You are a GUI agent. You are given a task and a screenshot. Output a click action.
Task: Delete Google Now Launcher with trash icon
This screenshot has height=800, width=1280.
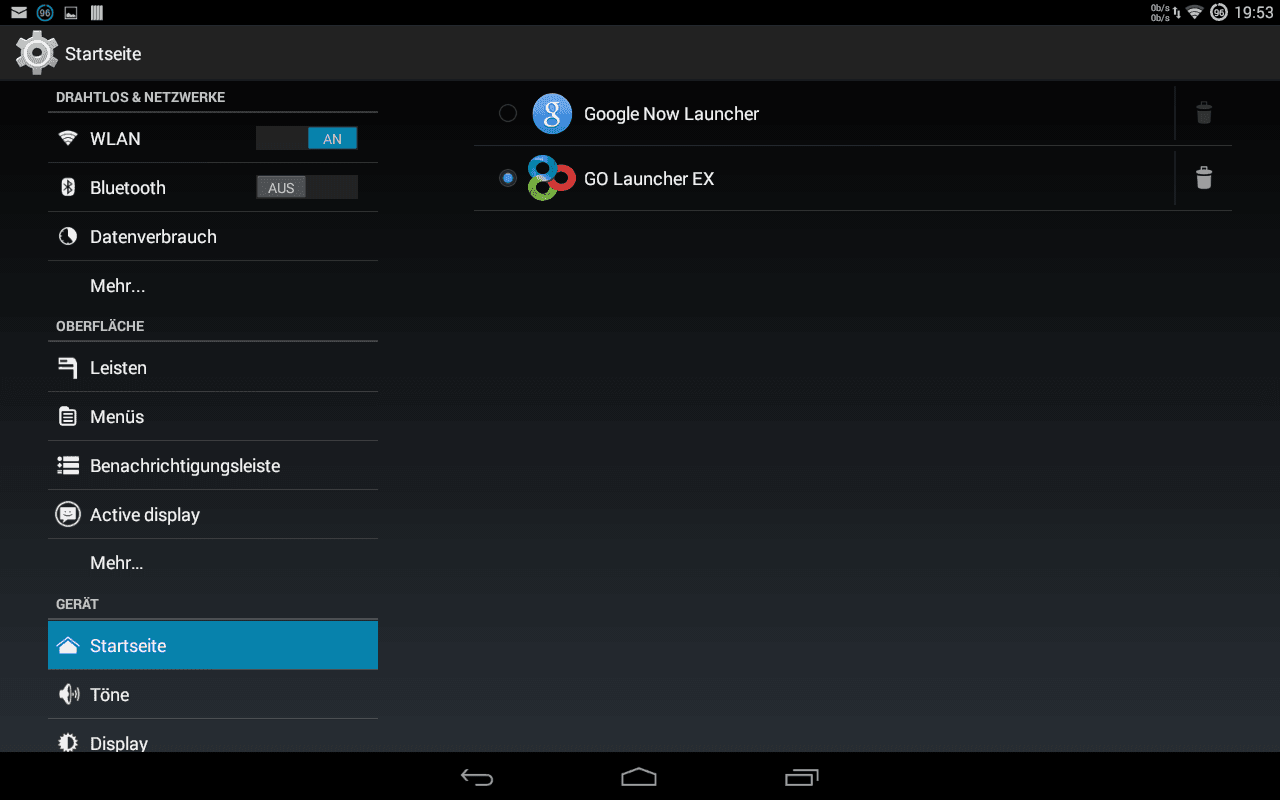1204,113
